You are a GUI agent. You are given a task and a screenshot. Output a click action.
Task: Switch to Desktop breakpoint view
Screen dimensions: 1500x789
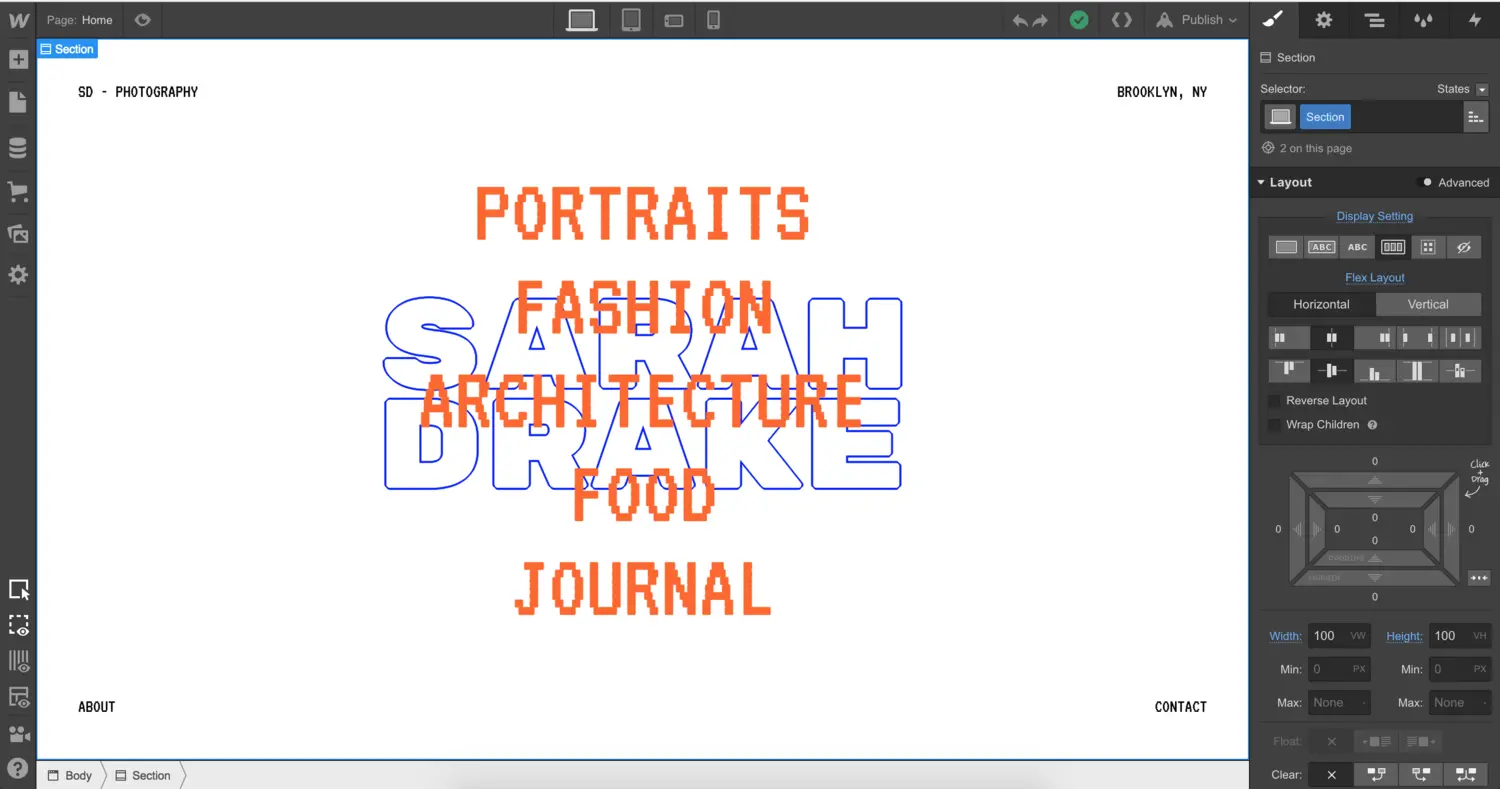pos(582,20)
